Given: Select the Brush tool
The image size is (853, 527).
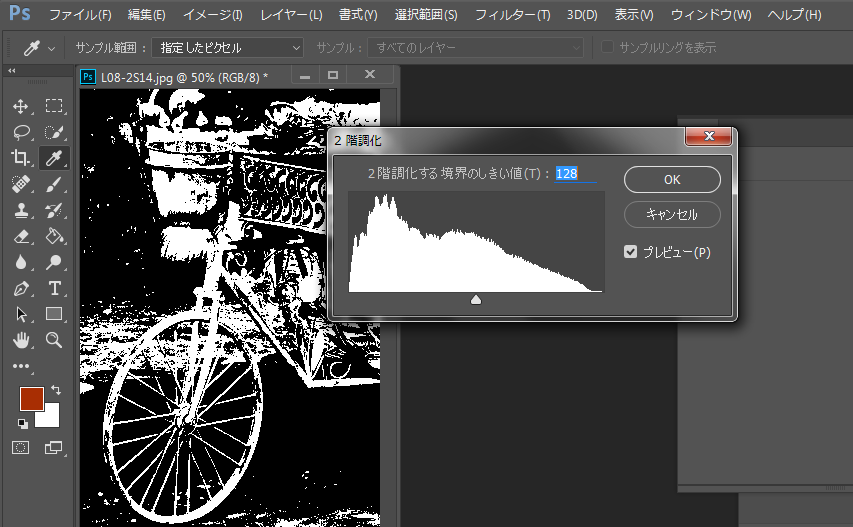Looking at the screenshot, I should click(x=54, y=184).
